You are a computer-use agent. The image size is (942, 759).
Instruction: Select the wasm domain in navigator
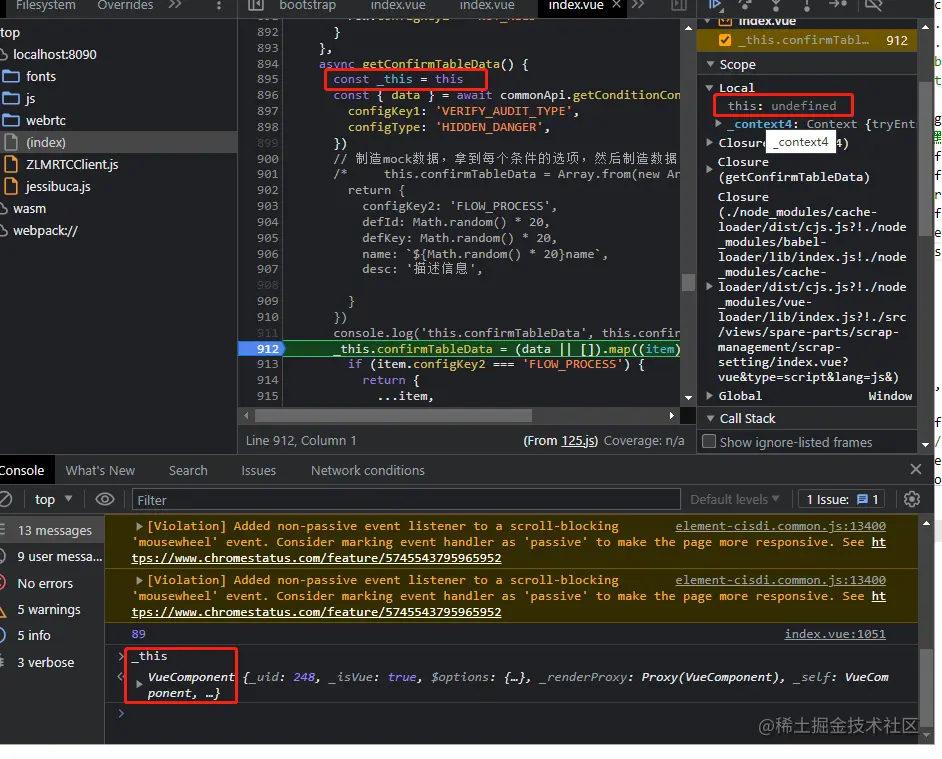point(29,209)
